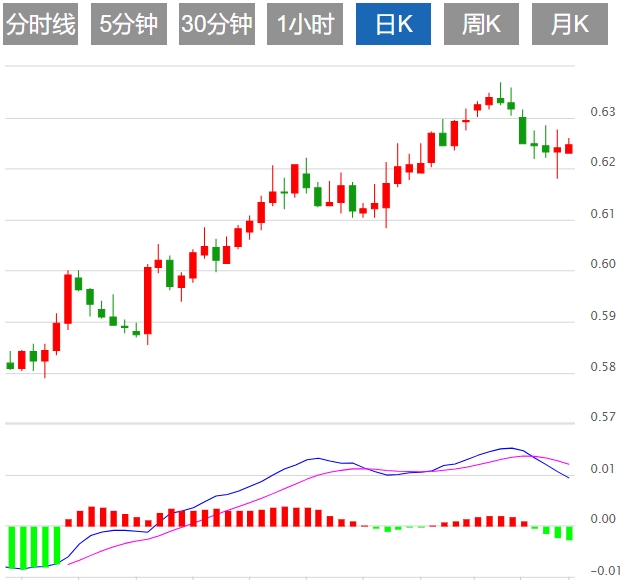Select the 5分钟 chart tab
The image size is (639, 580).
(129, 25)
